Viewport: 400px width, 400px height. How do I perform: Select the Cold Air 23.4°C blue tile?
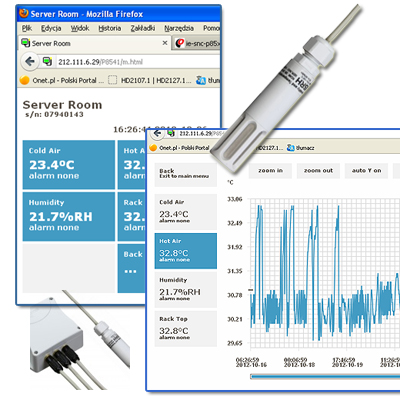coord(69,165)
